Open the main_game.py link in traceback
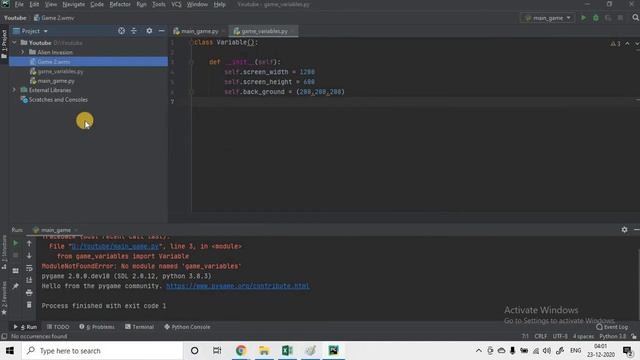This screenshot has height=360, width=640. [115, 247]
